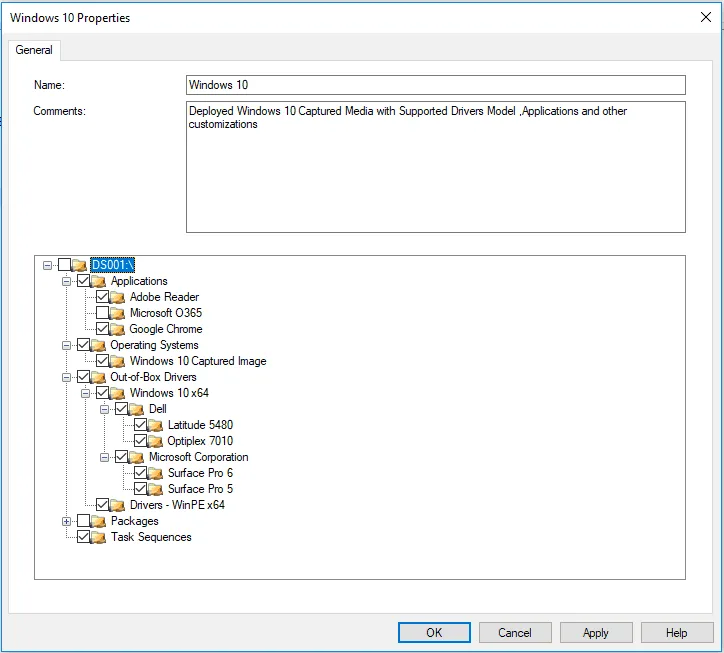Uncheck the Windows 10 x64 checkbox
Viewport: 724px width, 653px height.
pos(103,393)
